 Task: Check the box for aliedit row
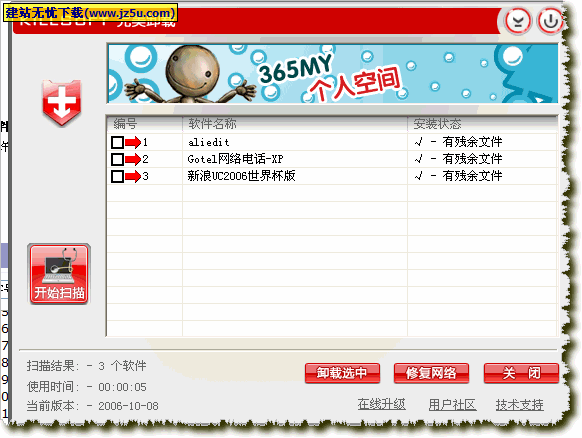(x=117, y=142)
